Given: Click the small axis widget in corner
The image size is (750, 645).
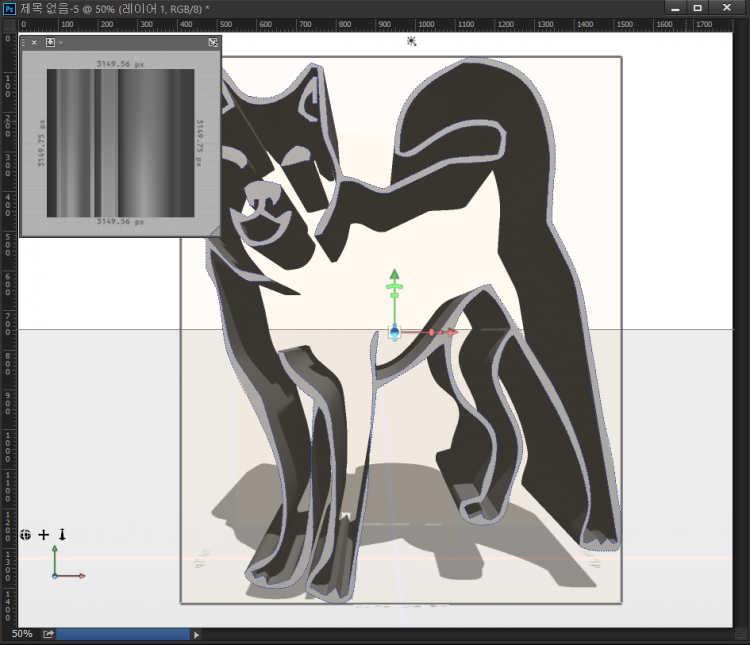Looking at the screenshot, I should tap(64, 567).
